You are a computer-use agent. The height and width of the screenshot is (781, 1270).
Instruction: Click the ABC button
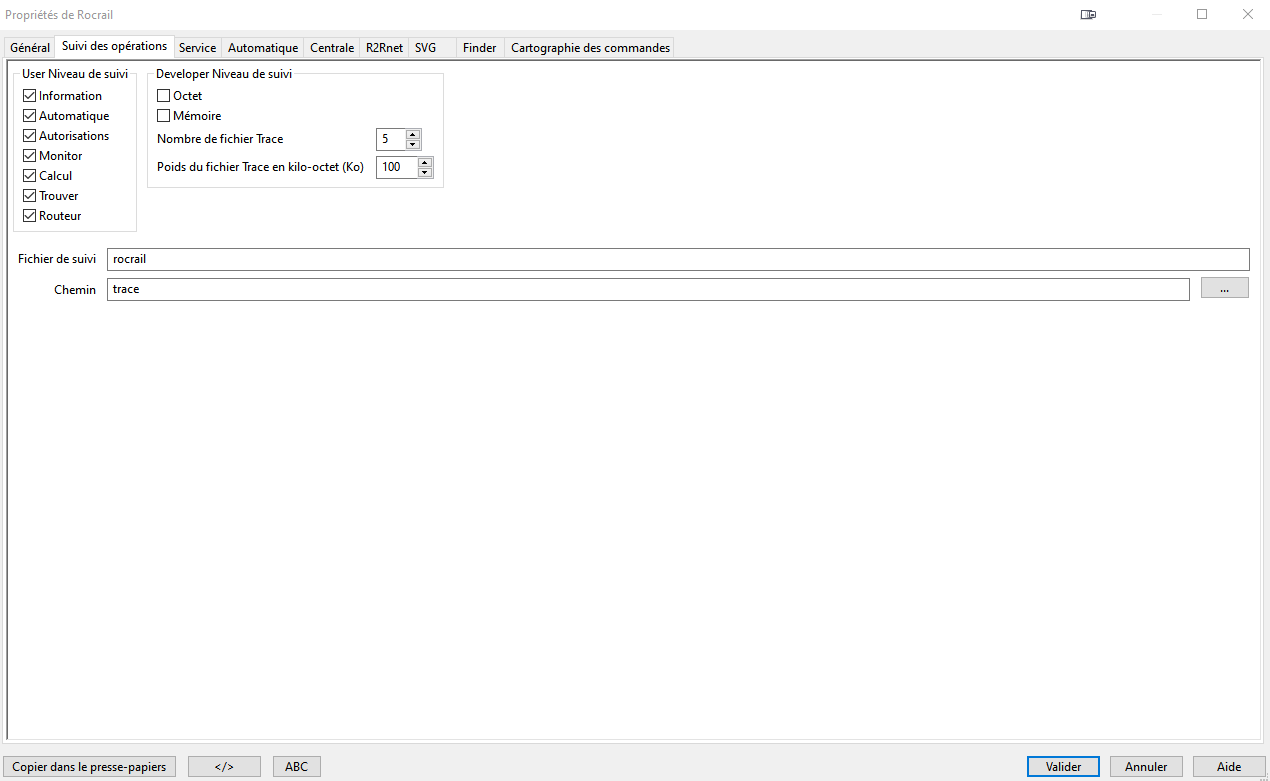click(296, 767)
